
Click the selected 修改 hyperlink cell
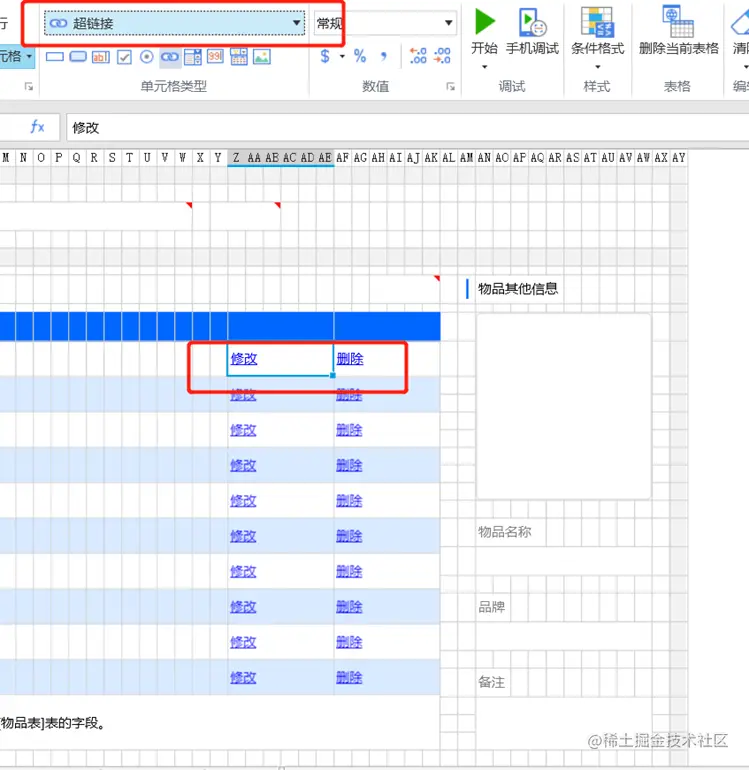(280, 359)
